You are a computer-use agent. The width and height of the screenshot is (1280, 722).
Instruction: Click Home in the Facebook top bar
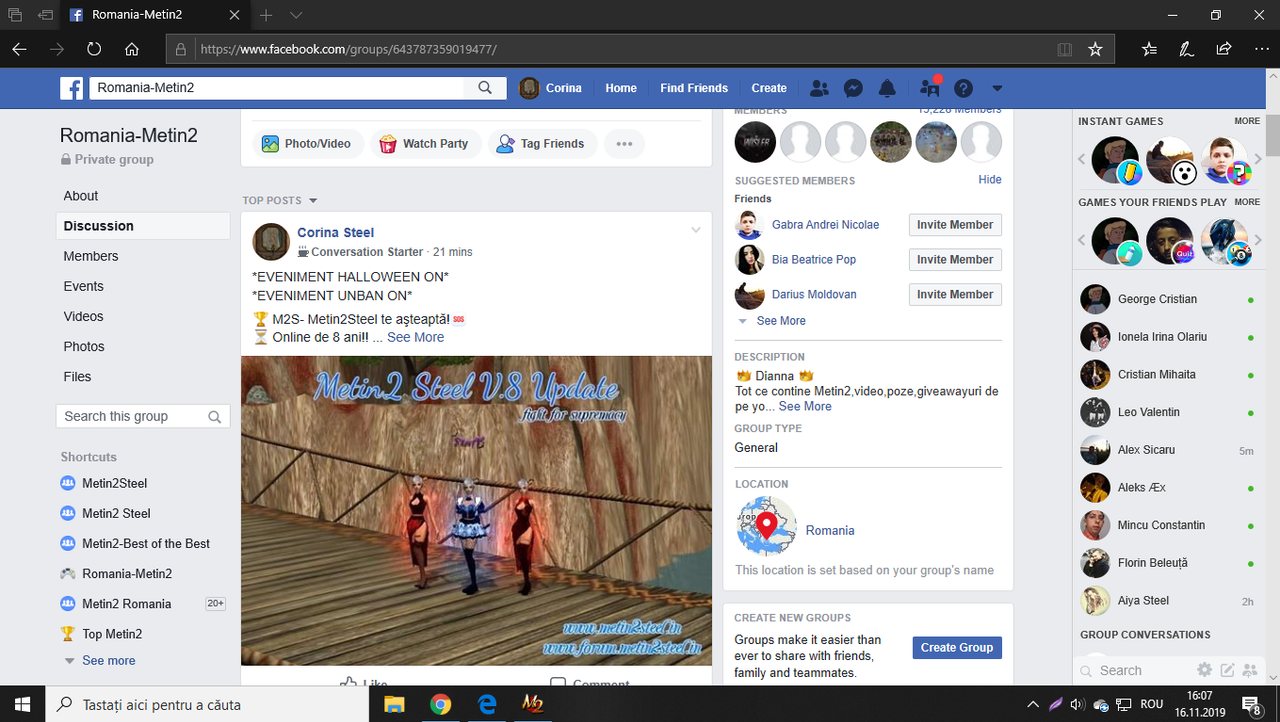[x=621, y=88]
